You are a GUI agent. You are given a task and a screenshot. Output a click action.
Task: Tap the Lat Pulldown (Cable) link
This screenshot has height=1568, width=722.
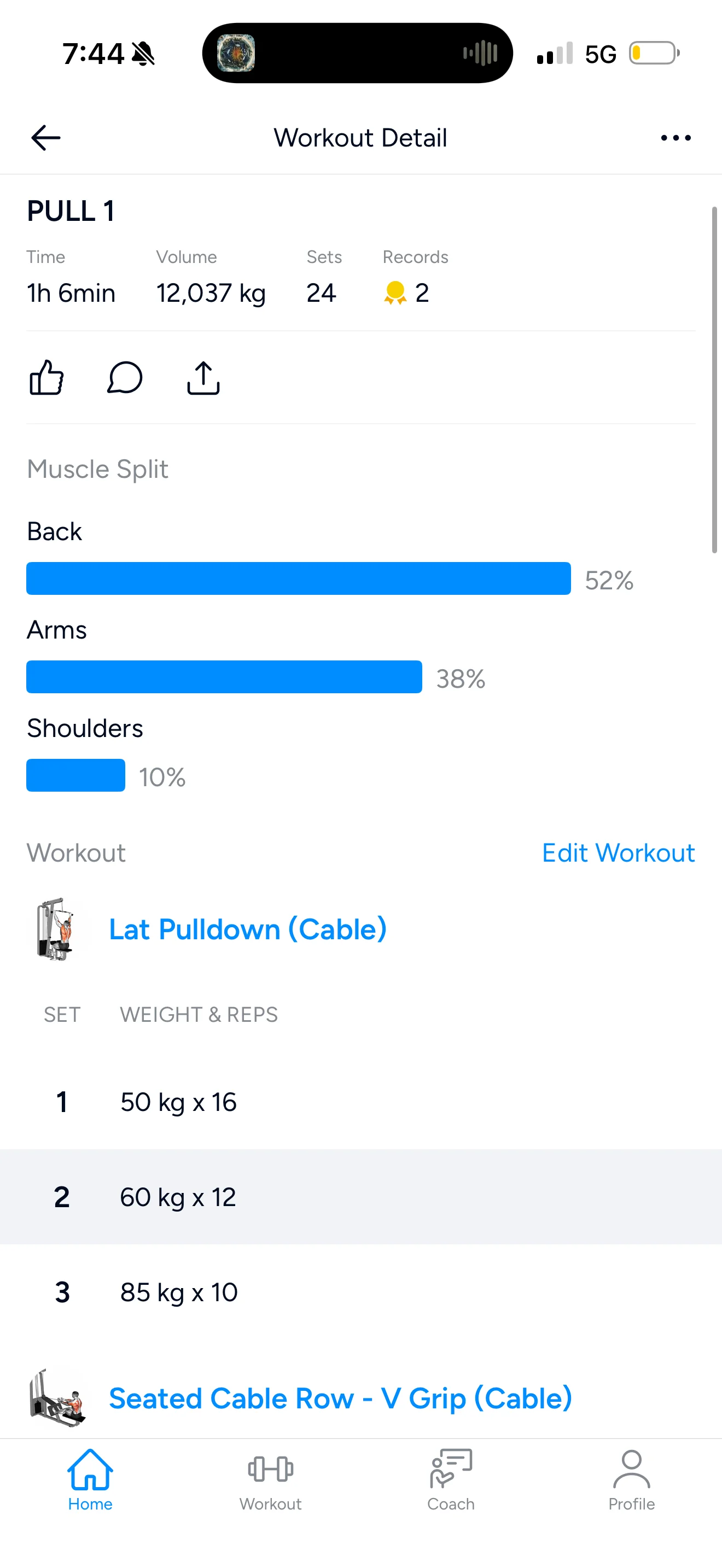pos(248,929)
